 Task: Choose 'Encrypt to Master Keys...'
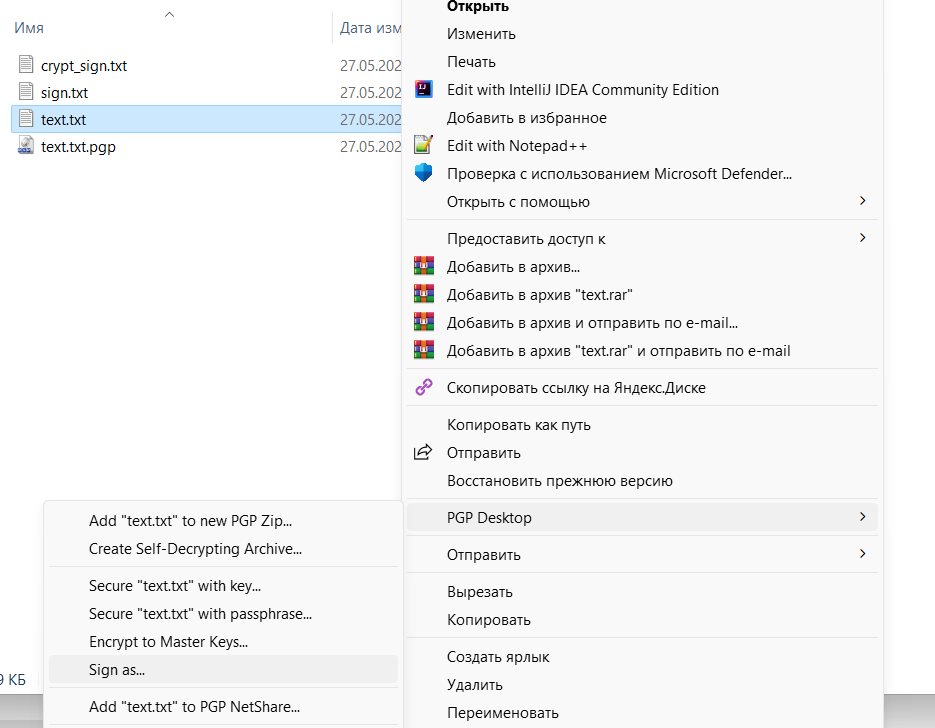[223, 642]
